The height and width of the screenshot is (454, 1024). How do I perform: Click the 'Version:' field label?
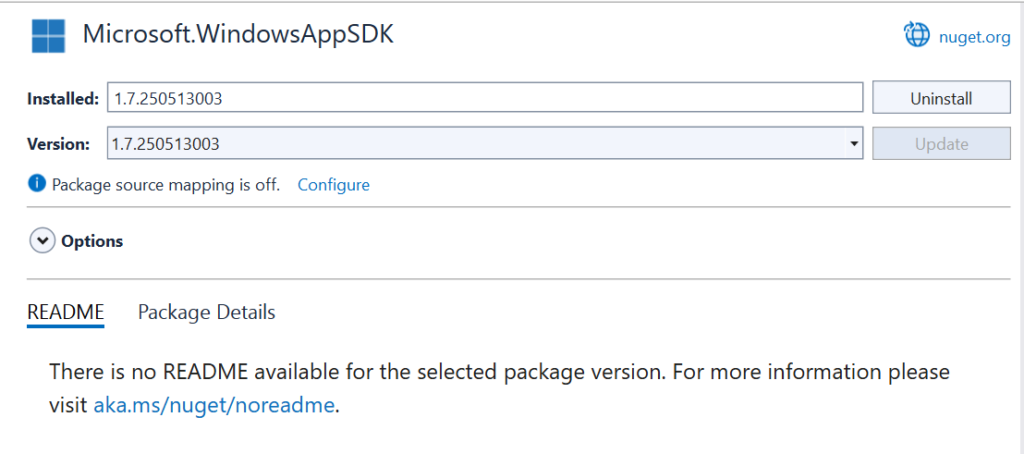[58, 144]
